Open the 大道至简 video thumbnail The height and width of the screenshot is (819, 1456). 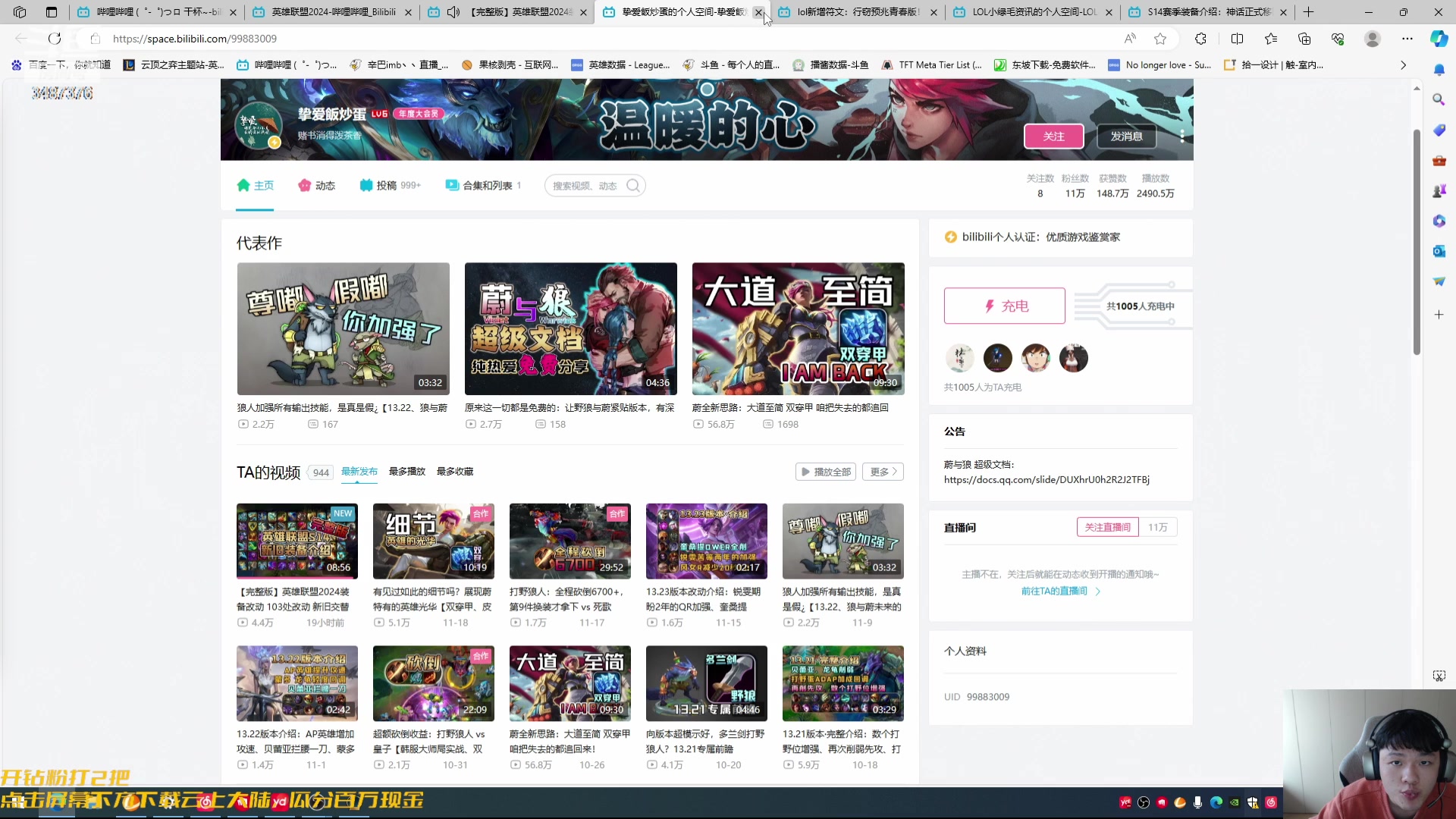point(797,328)
